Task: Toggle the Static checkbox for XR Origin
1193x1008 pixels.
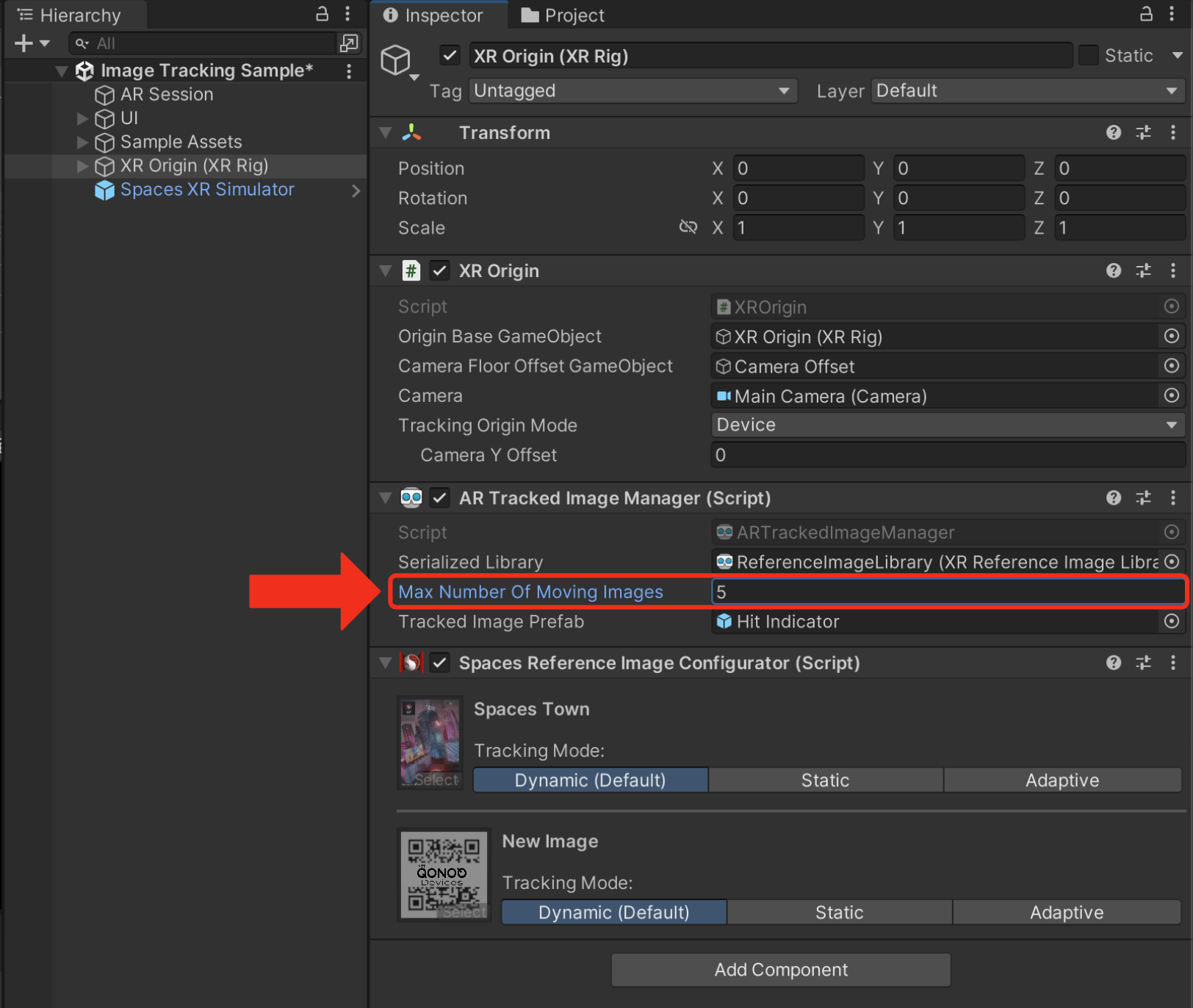Action: pyautogui.click(x=1088, y=56)
